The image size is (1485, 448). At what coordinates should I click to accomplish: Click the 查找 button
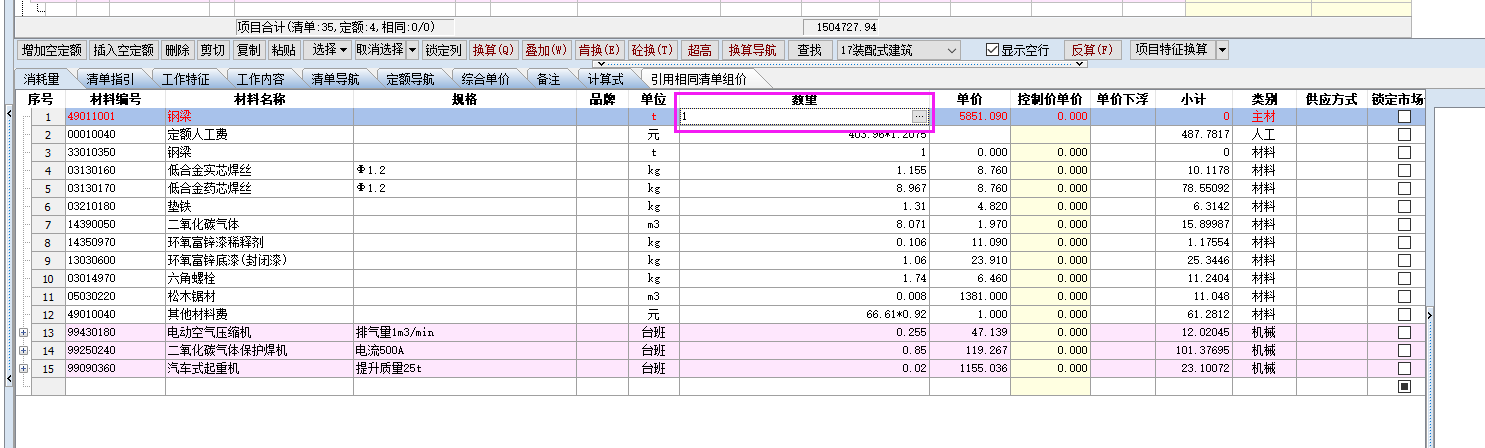tap(810, 50)
